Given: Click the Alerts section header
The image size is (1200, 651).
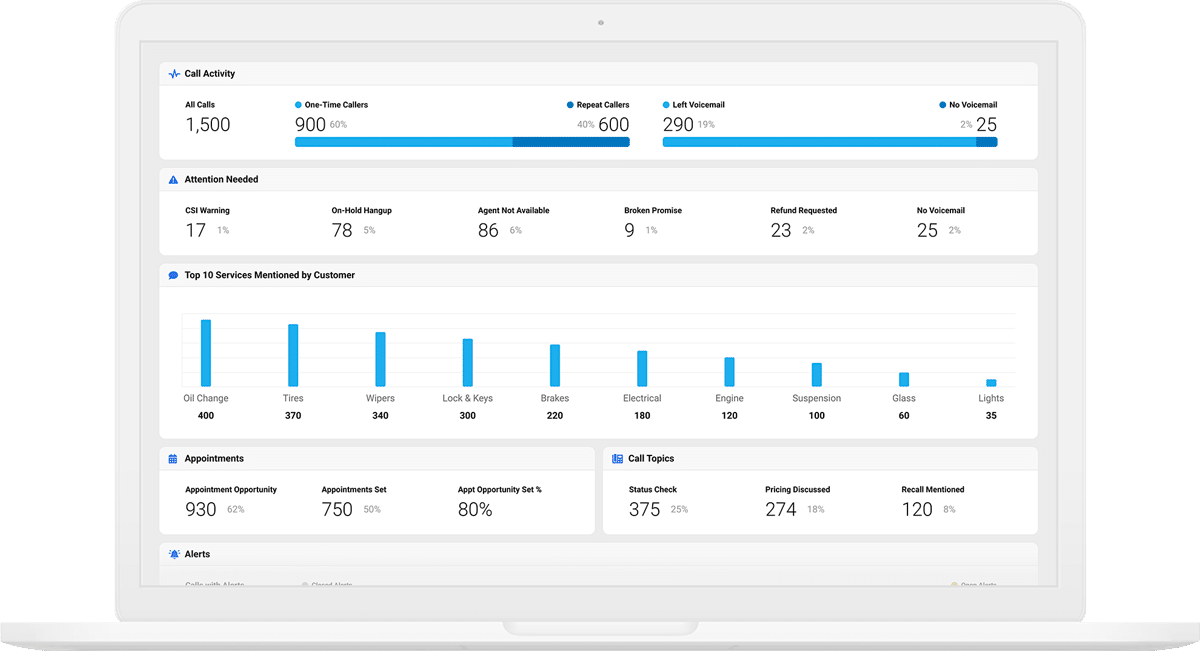Looking at the screenshot, I should pos(197,554).
